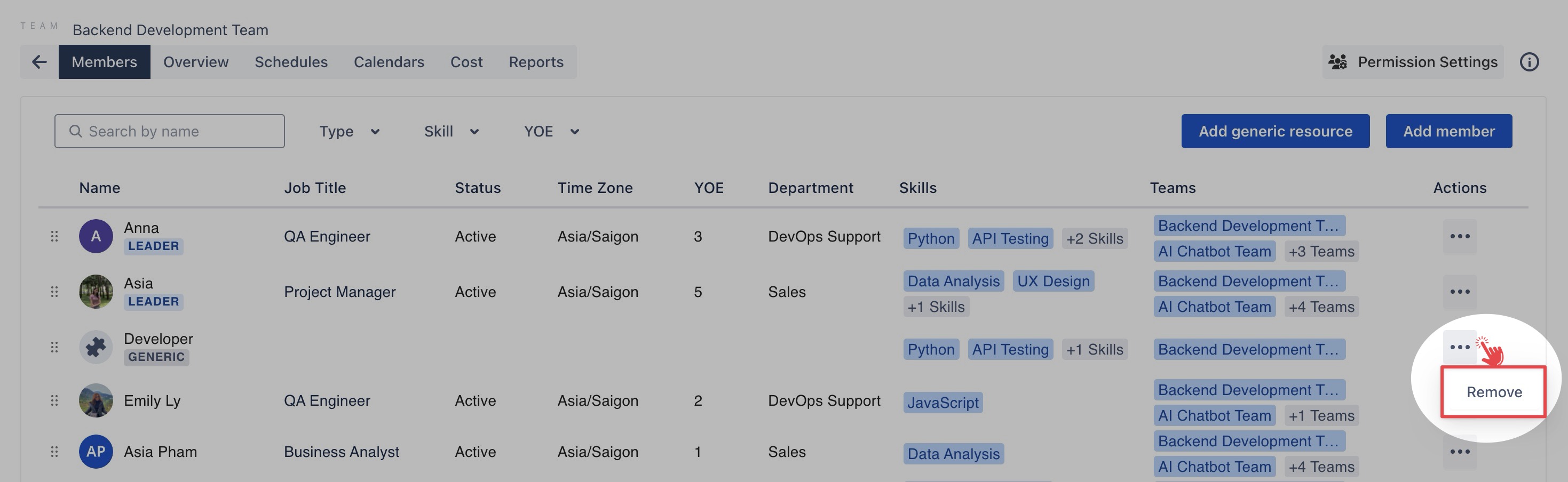1568x482 pixels.
Task: Open the three-dot menu for Asia's row
Action: [x=1459, y=292]
